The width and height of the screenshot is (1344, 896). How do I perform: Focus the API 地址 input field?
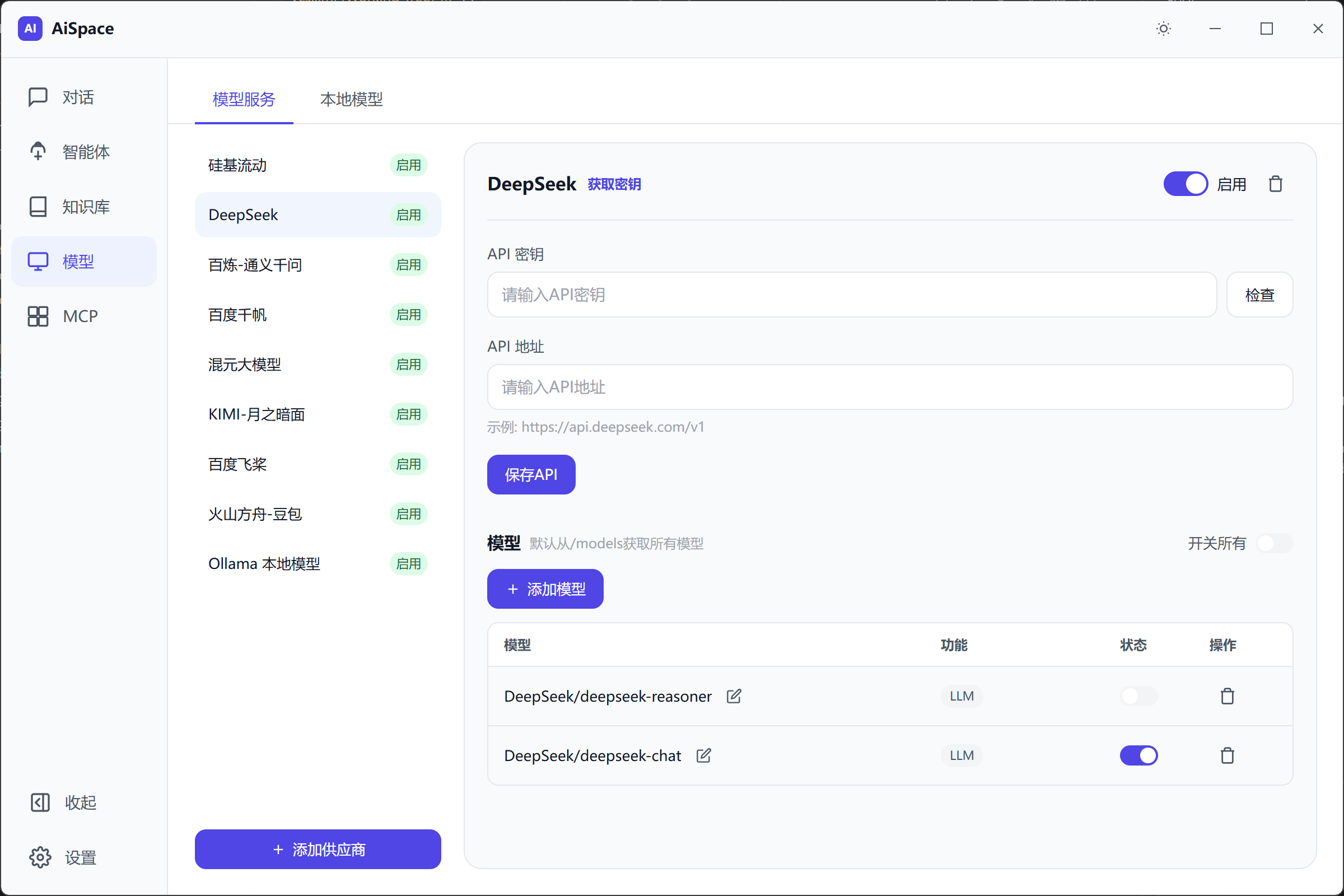click(890, 387)
